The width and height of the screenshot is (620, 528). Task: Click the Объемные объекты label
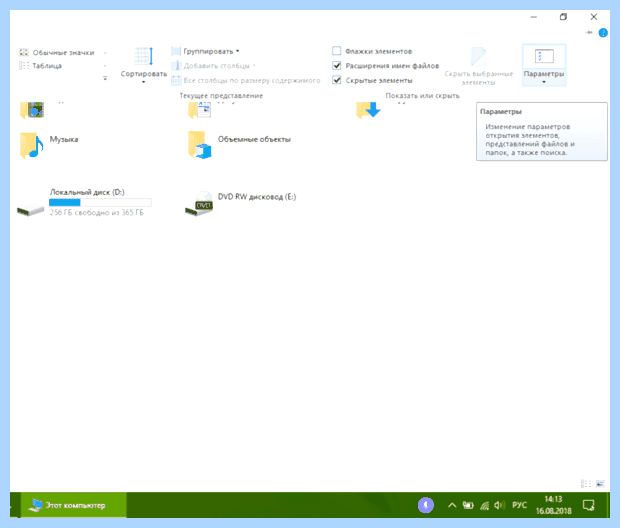click(254, 139)
